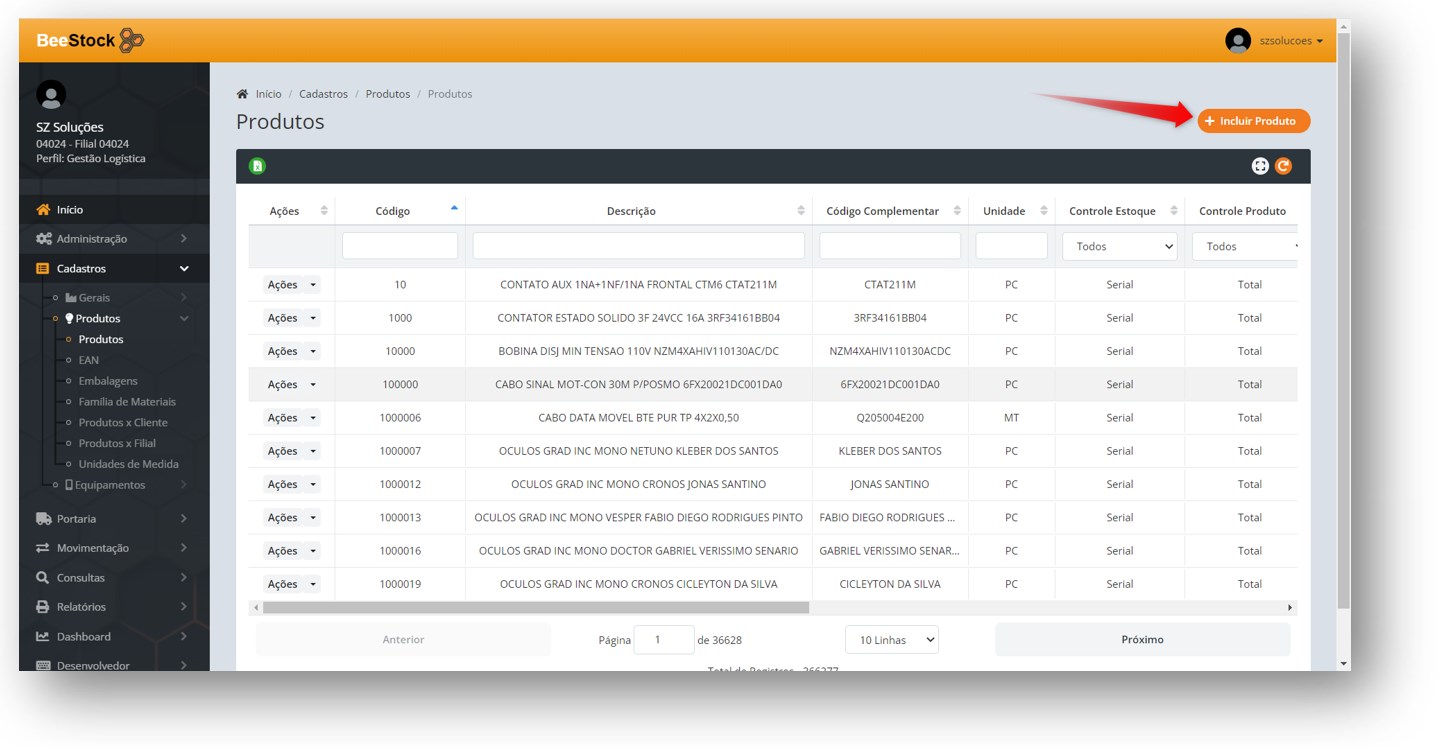
Task: Open the Ações dropdown for product 1000
Action: (x=292, y=318)
